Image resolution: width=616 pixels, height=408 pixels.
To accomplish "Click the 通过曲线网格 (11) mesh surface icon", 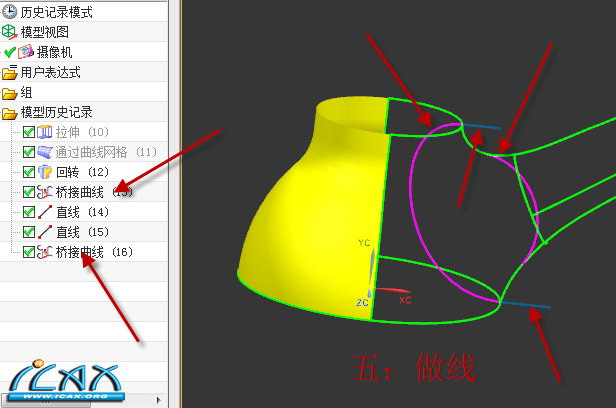I will click(45, 152).
